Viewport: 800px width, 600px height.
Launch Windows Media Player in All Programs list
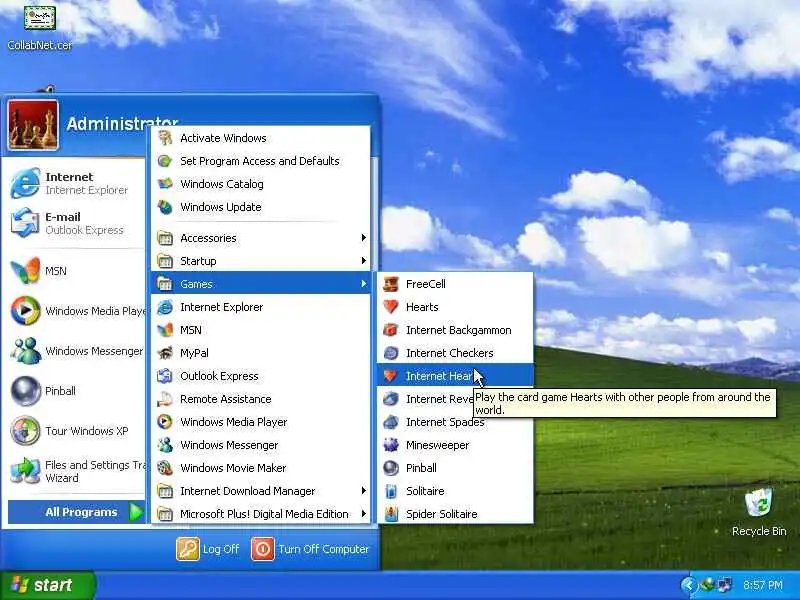[x=260, y=422]
